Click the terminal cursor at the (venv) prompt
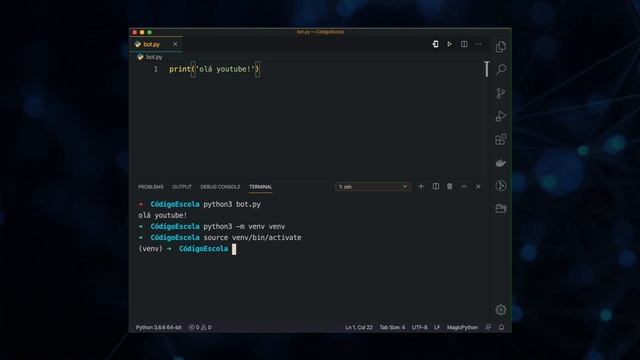The width and height of the screenshot is (640, 360). point(234,249)
